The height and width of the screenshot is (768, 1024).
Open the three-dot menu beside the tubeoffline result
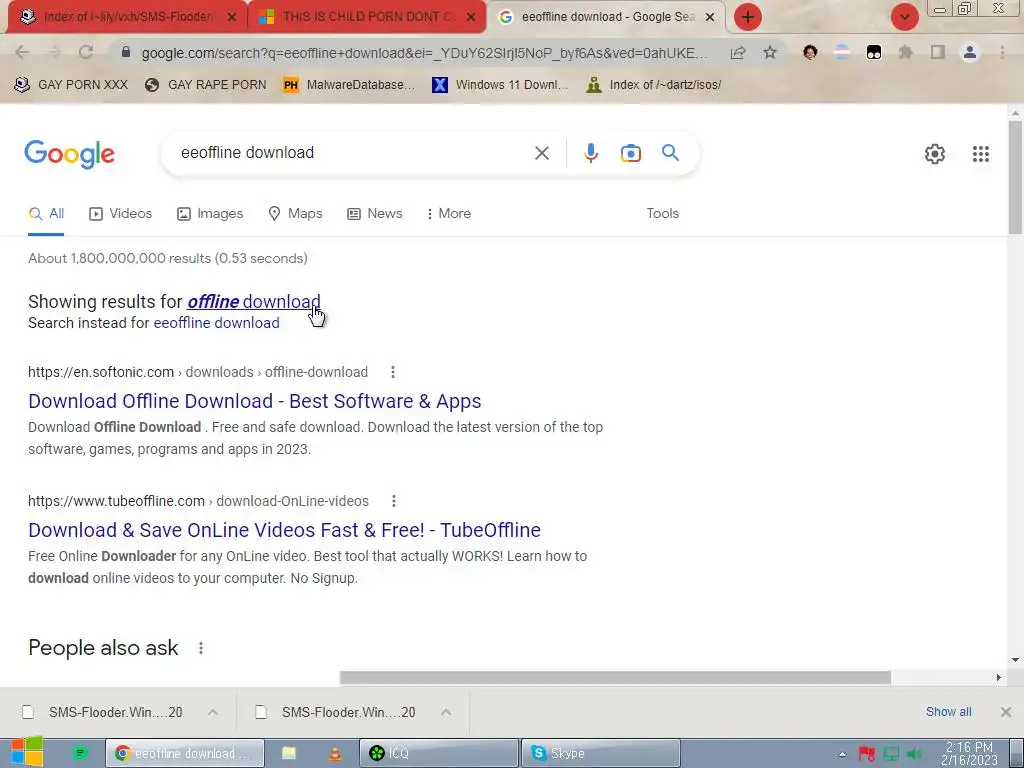tap(393, 501)
